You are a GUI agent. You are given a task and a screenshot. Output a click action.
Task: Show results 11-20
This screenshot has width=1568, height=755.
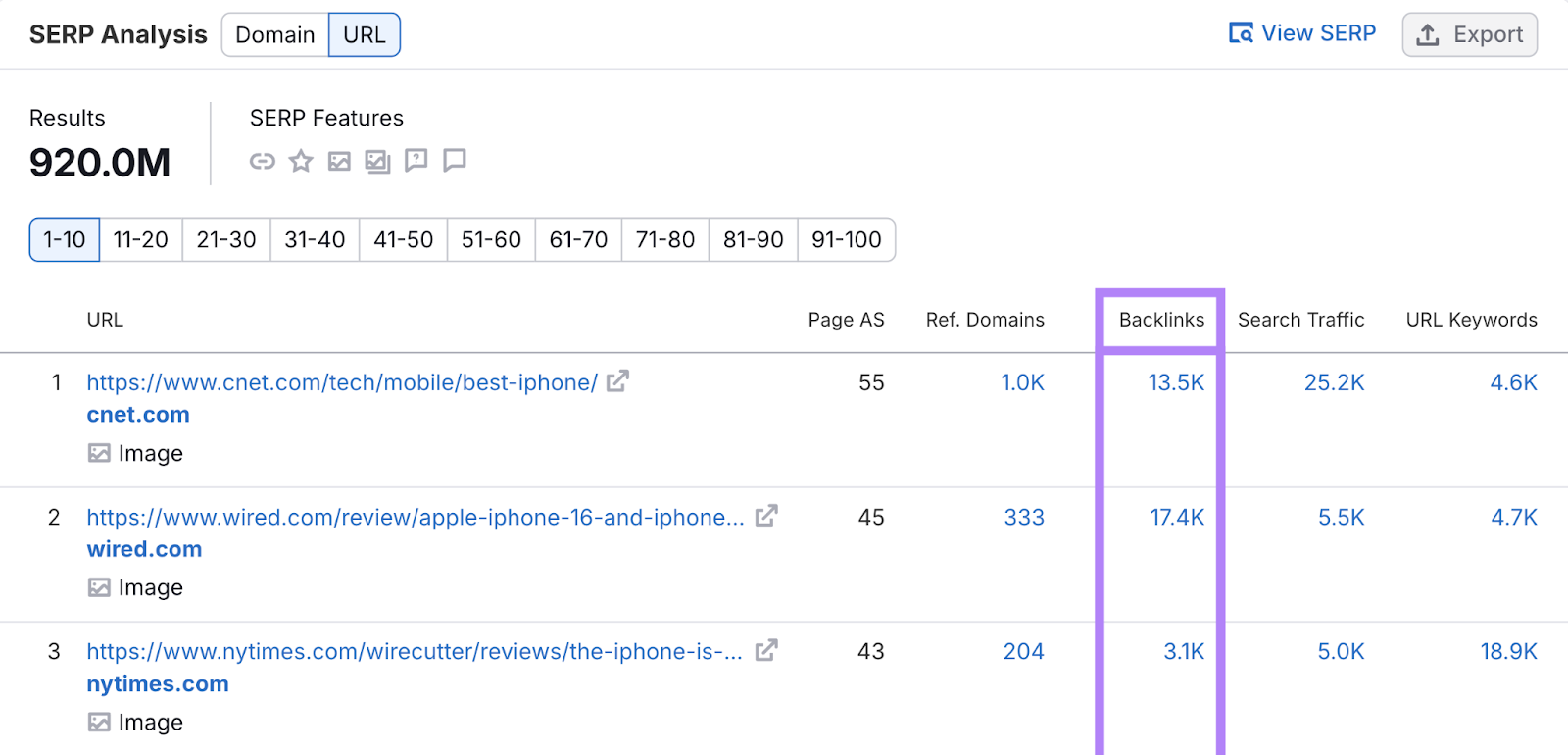(x=141, y=239)
